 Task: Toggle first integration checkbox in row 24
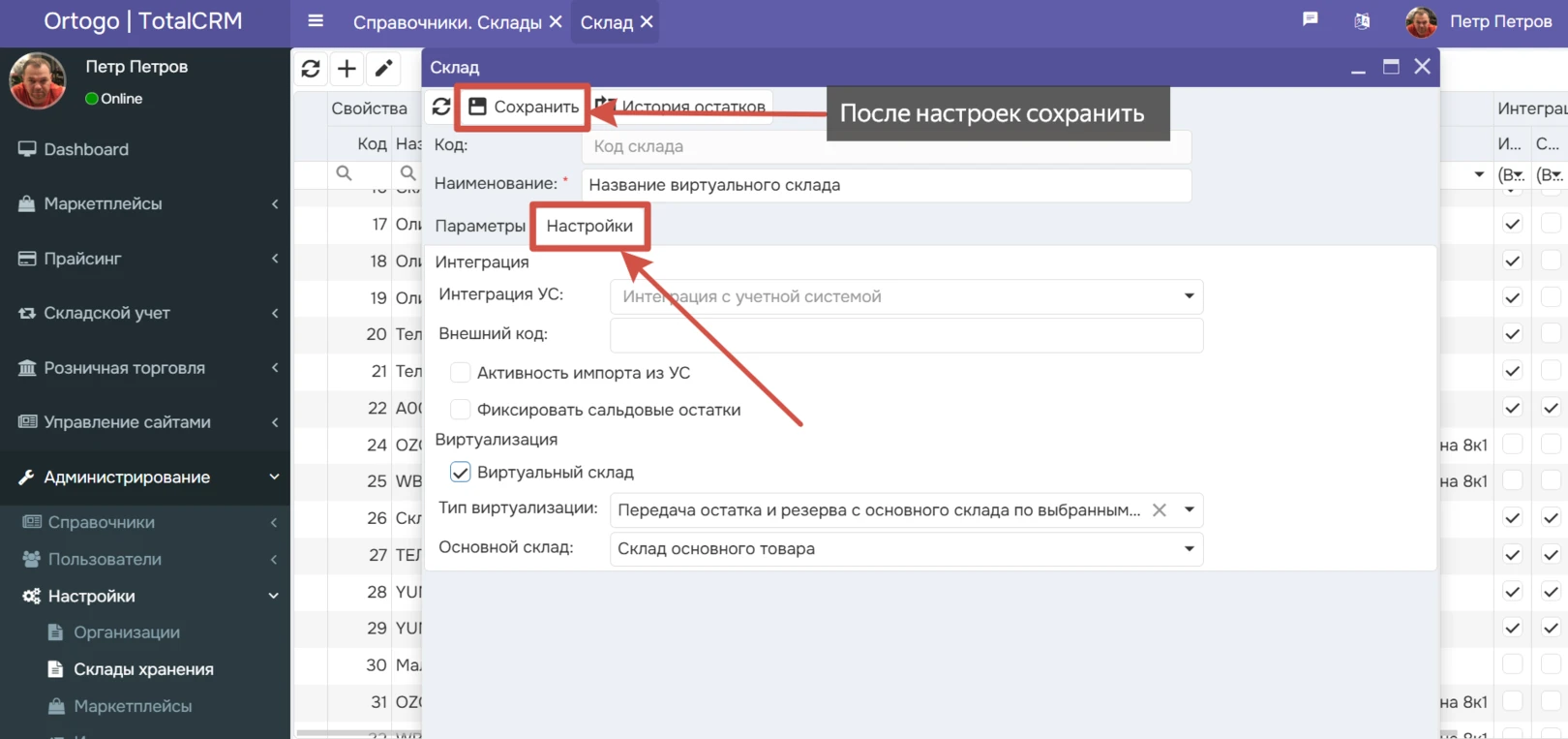point(1513,445)
